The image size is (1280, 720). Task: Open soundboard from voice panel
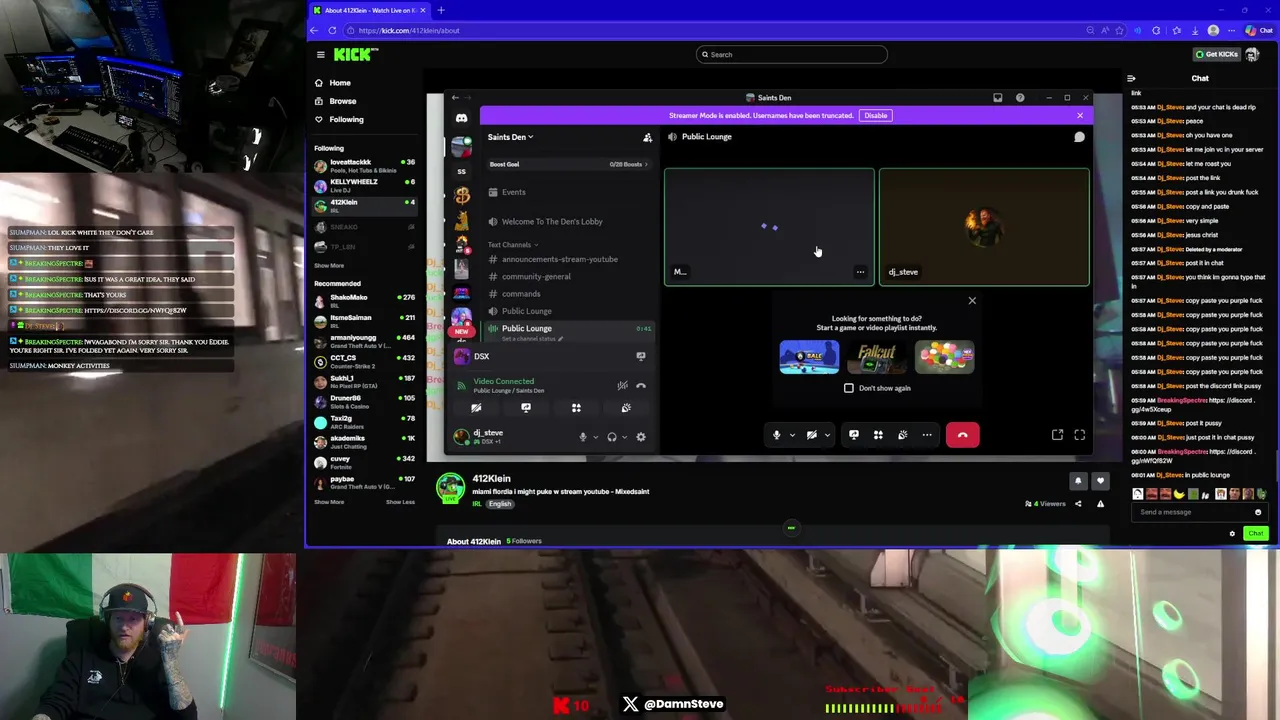tap(626, 408)
